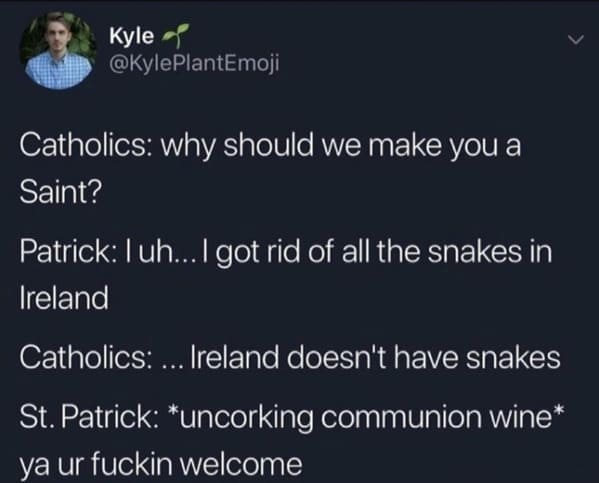Click the second "Catholics:" label
The image size is (599, 483).
(x=84, y=358)
